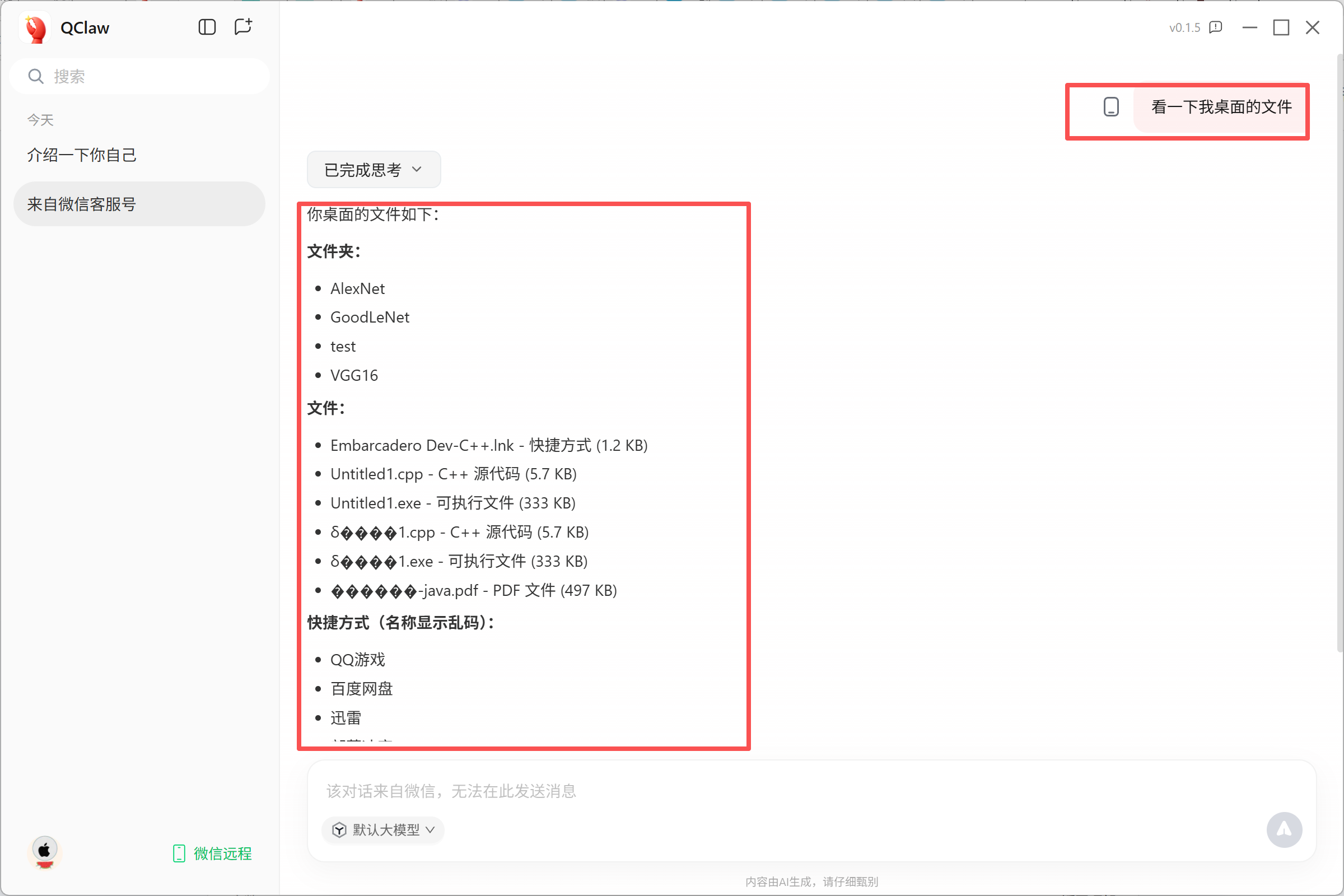Click the chevron next to 已完成思考
This screenshot has height=896, width=1344.
[x=417, y=170]
